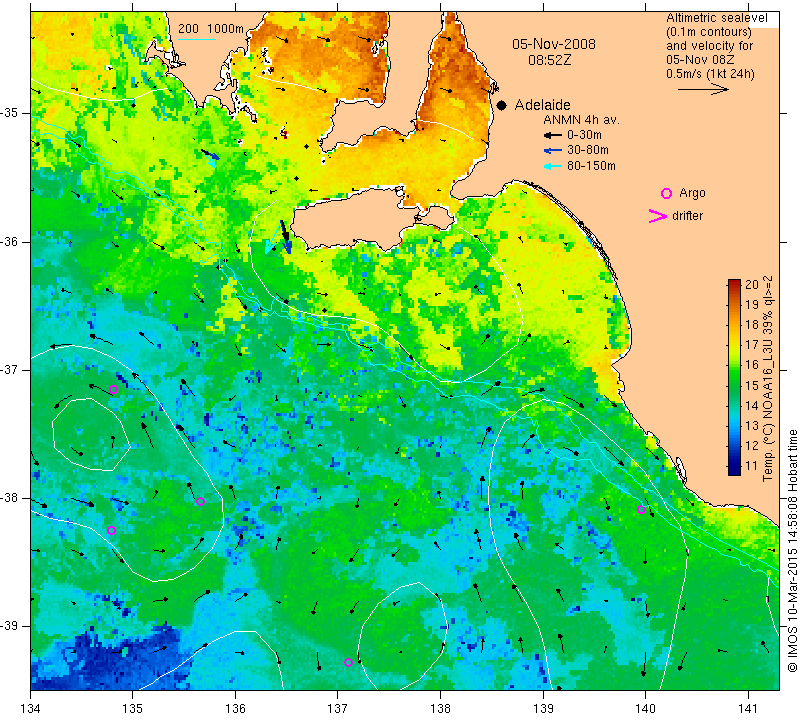The image size is (800, 720).
Task: Click the Argo legend text
Action: pos(692,193)
